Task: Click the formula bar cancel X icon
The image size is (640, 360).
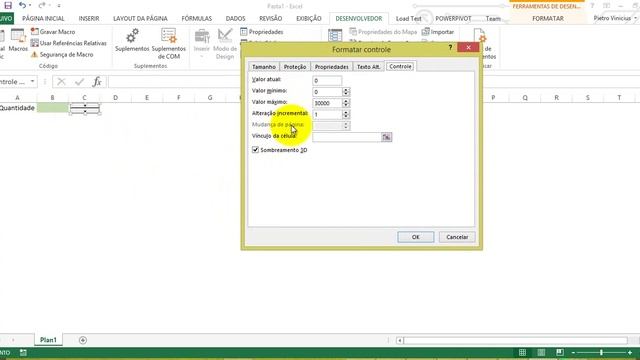Action: pos(61,82)
